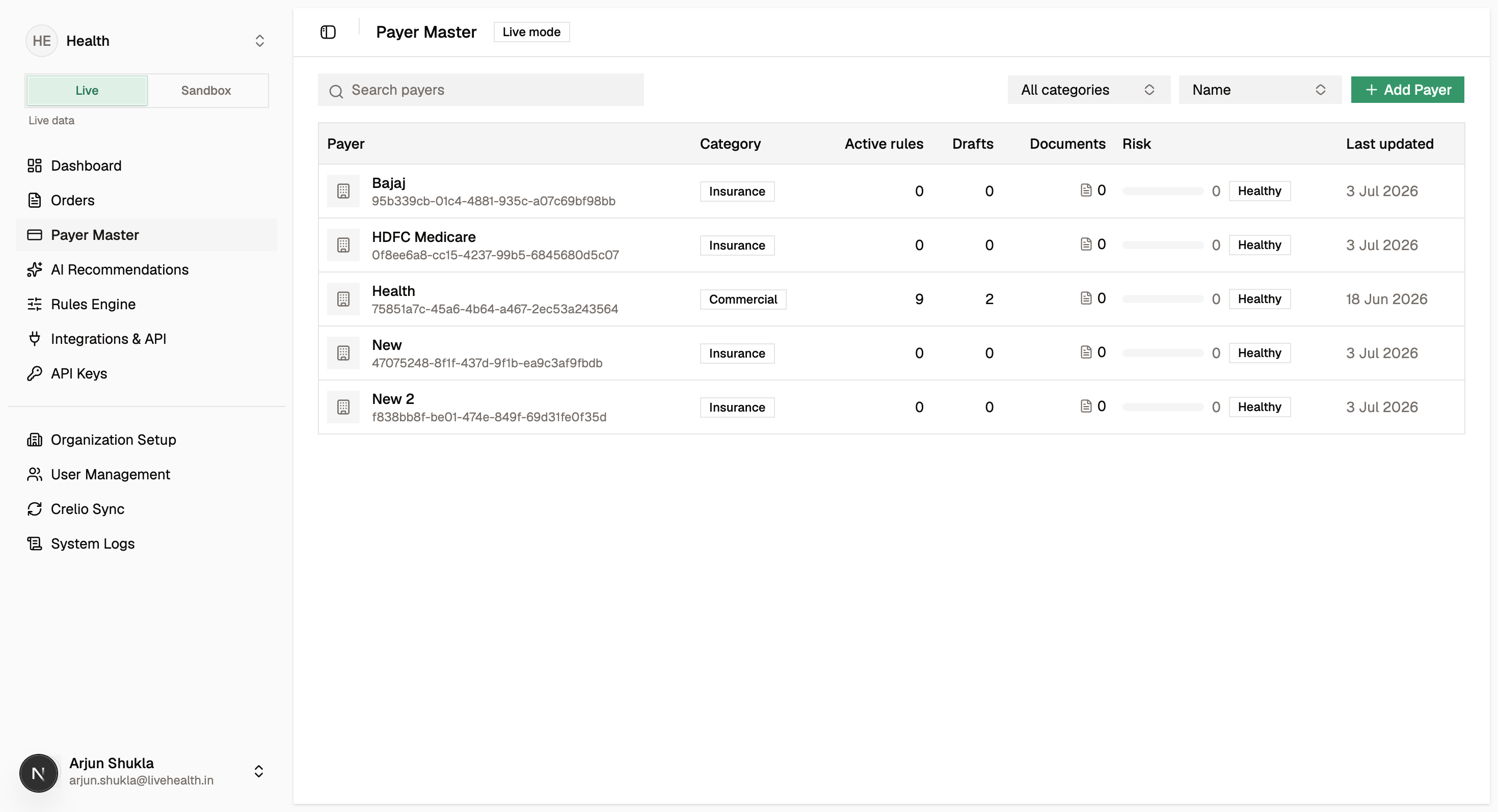Switch to Sandbox environment
Screen dimensions: 1498x812
tap(206, 90)
